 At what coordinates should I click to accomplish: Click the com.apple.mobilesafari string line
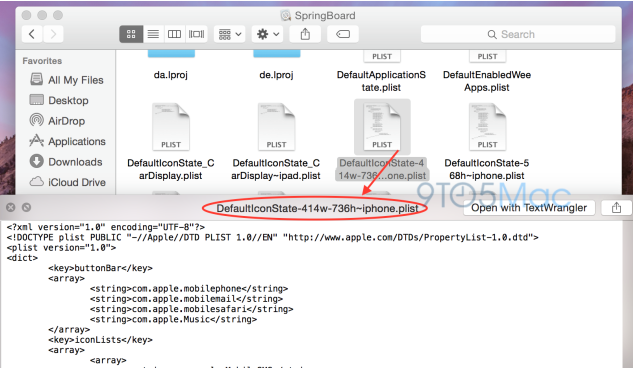coord(191,309)
